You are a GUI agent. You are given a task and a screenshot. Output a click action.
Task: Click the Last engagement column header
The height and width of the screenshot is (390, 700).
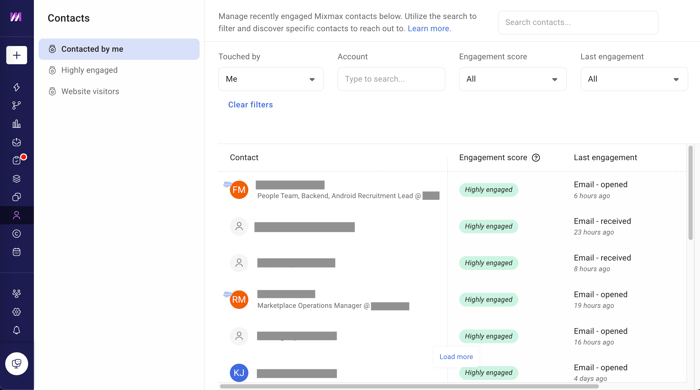(x=605, y=158)
